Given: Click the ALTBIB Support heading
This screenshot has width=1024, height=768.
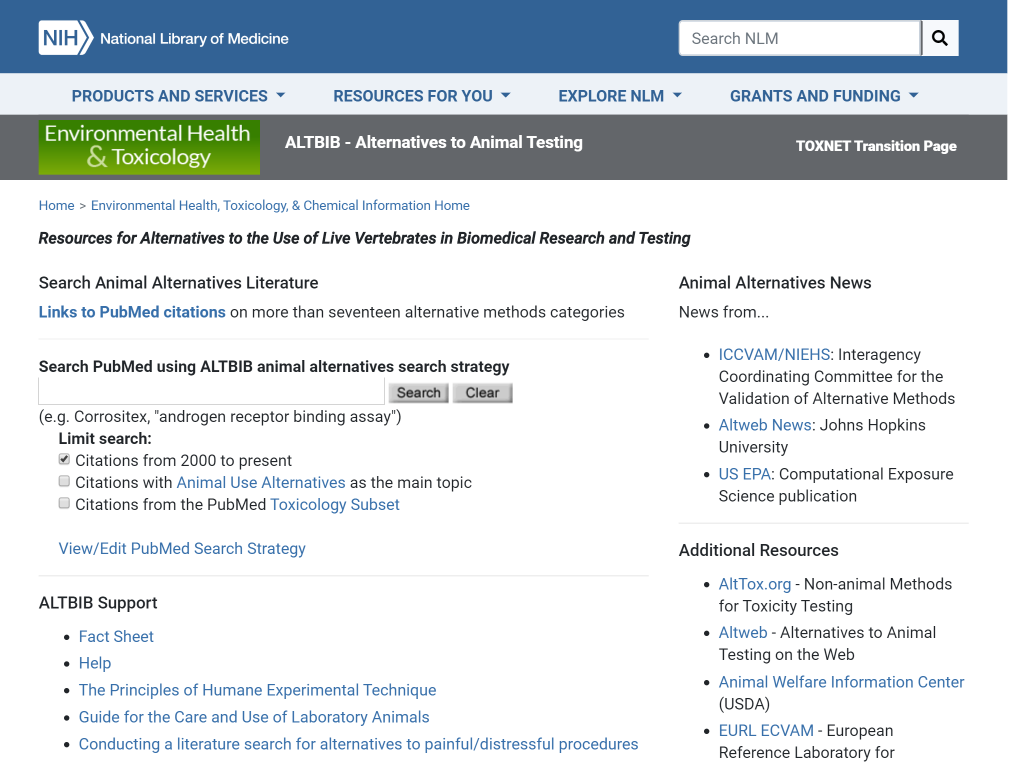Looking at the screenshot, I should point(98,603).
